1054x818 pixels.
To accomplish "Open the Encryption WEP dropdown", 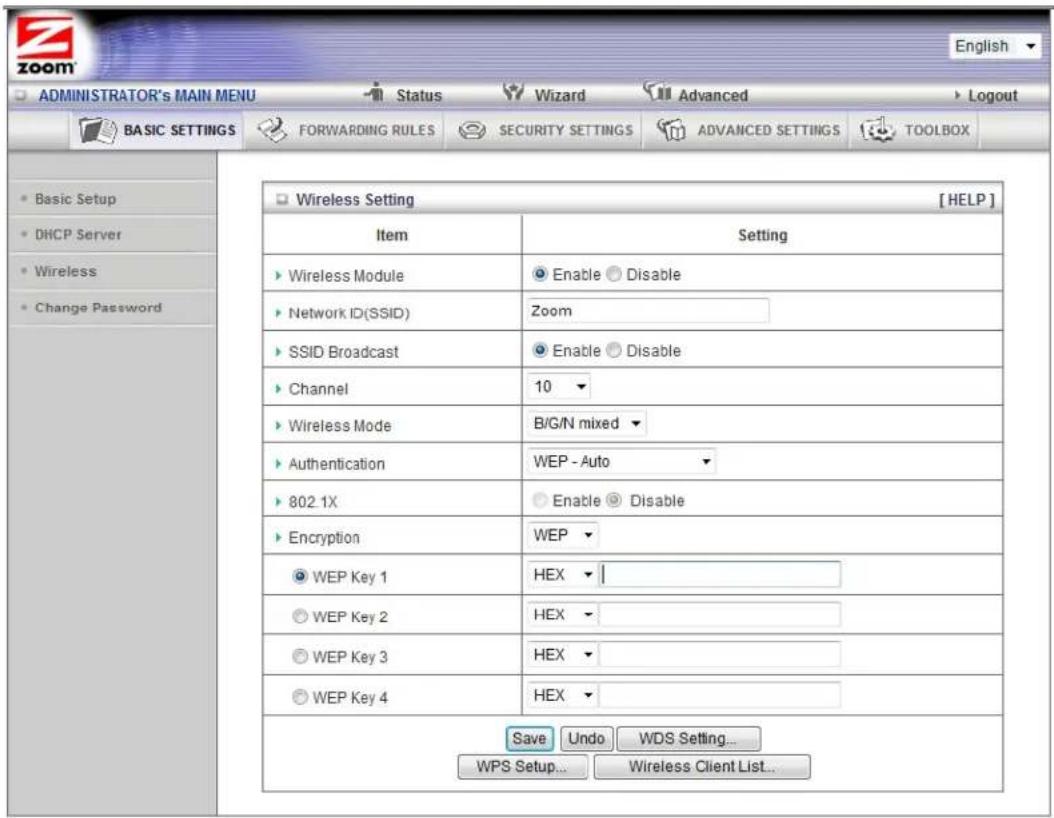I will pyautogui.click(x=562, y=535).
